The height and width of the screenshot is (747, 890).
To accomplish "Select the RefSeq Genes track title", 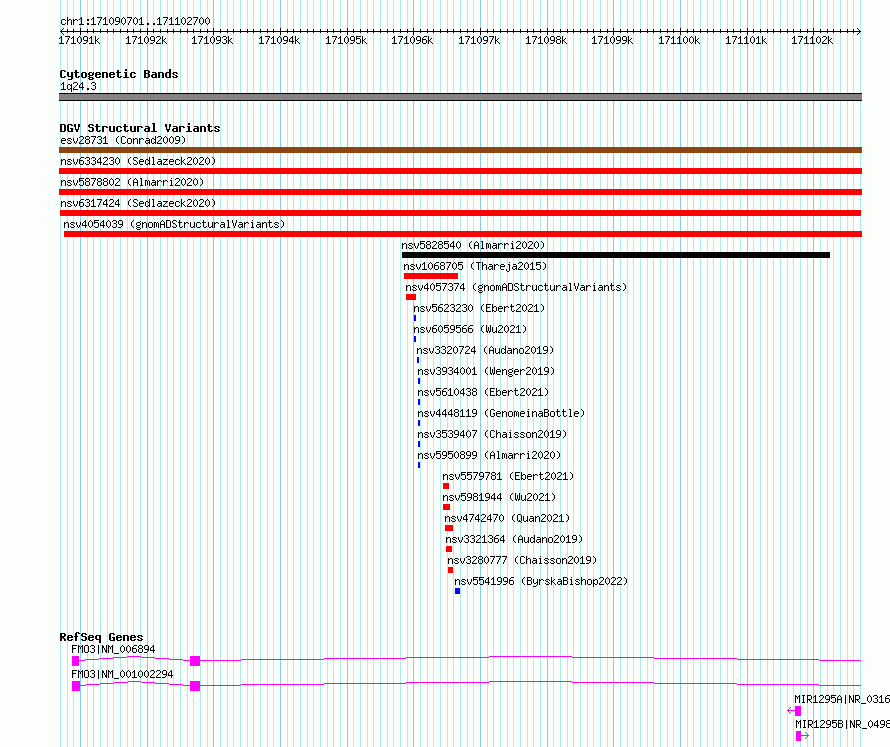I will 101,637.
